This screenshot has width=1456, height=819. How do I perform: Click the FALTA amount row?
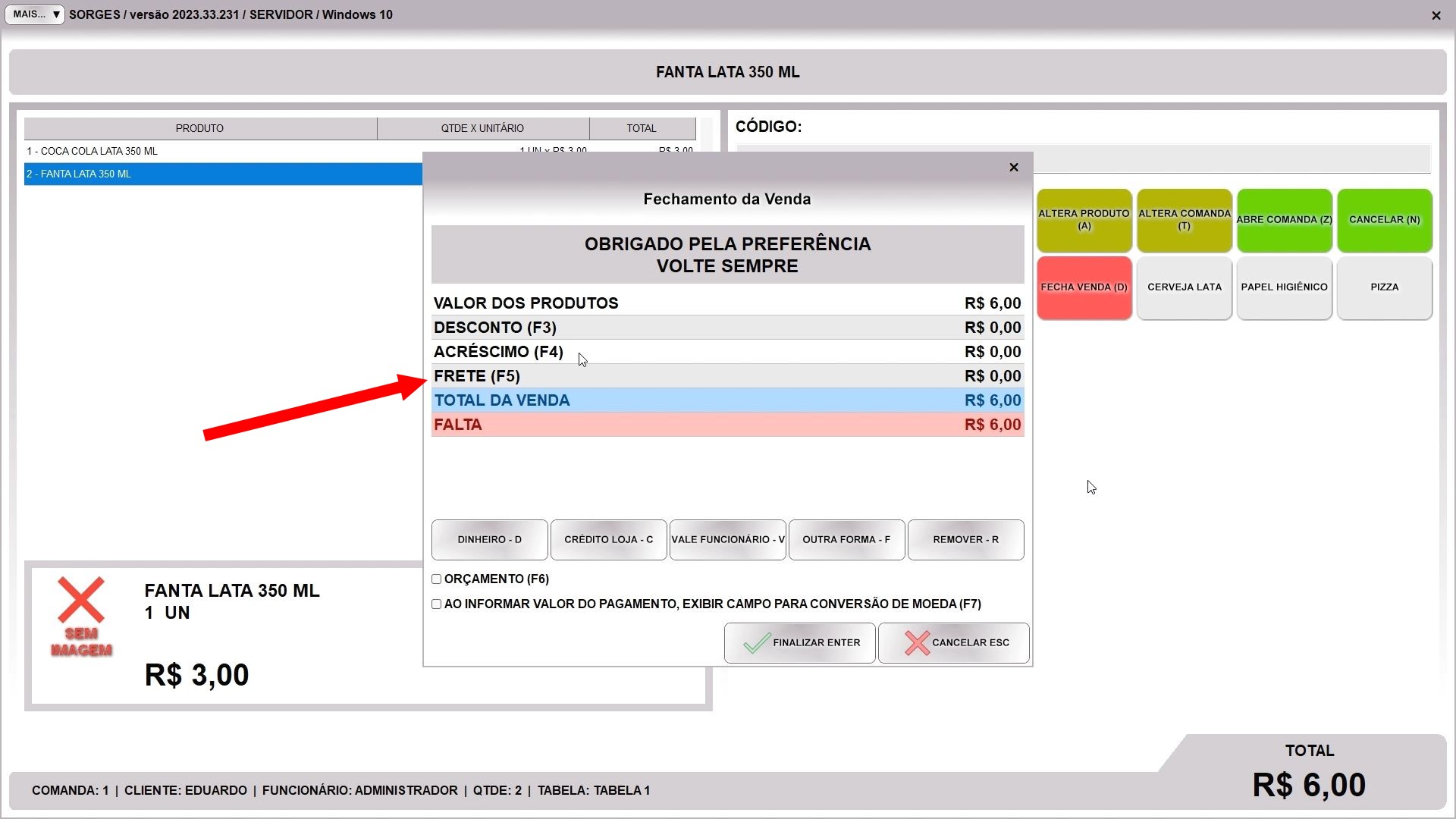pos(728,425)
